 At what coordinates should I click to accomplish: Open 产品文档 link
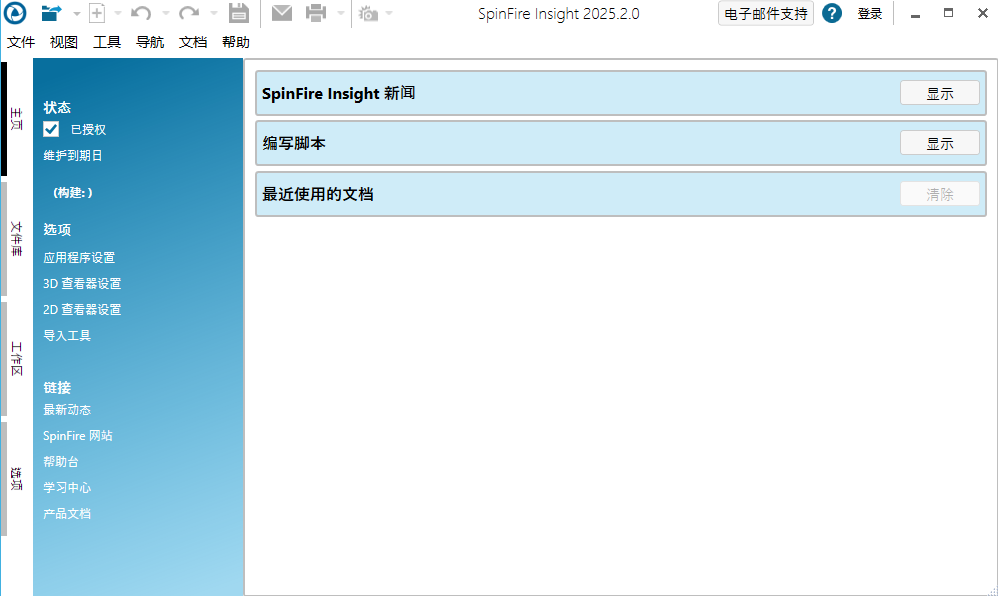point(67,514)
